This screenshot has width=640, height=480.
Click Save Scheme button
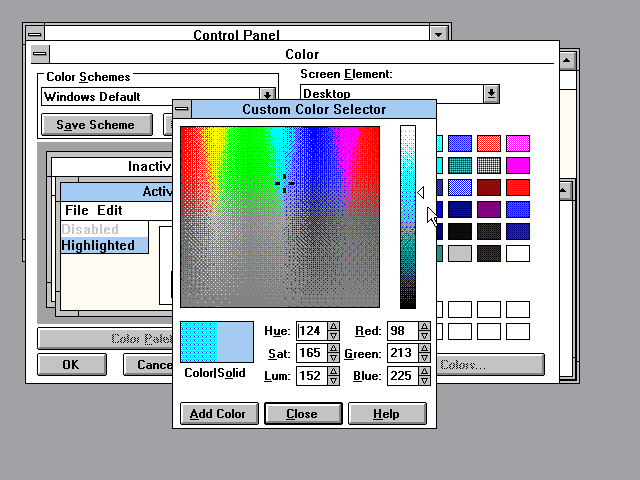pos(97,125)
